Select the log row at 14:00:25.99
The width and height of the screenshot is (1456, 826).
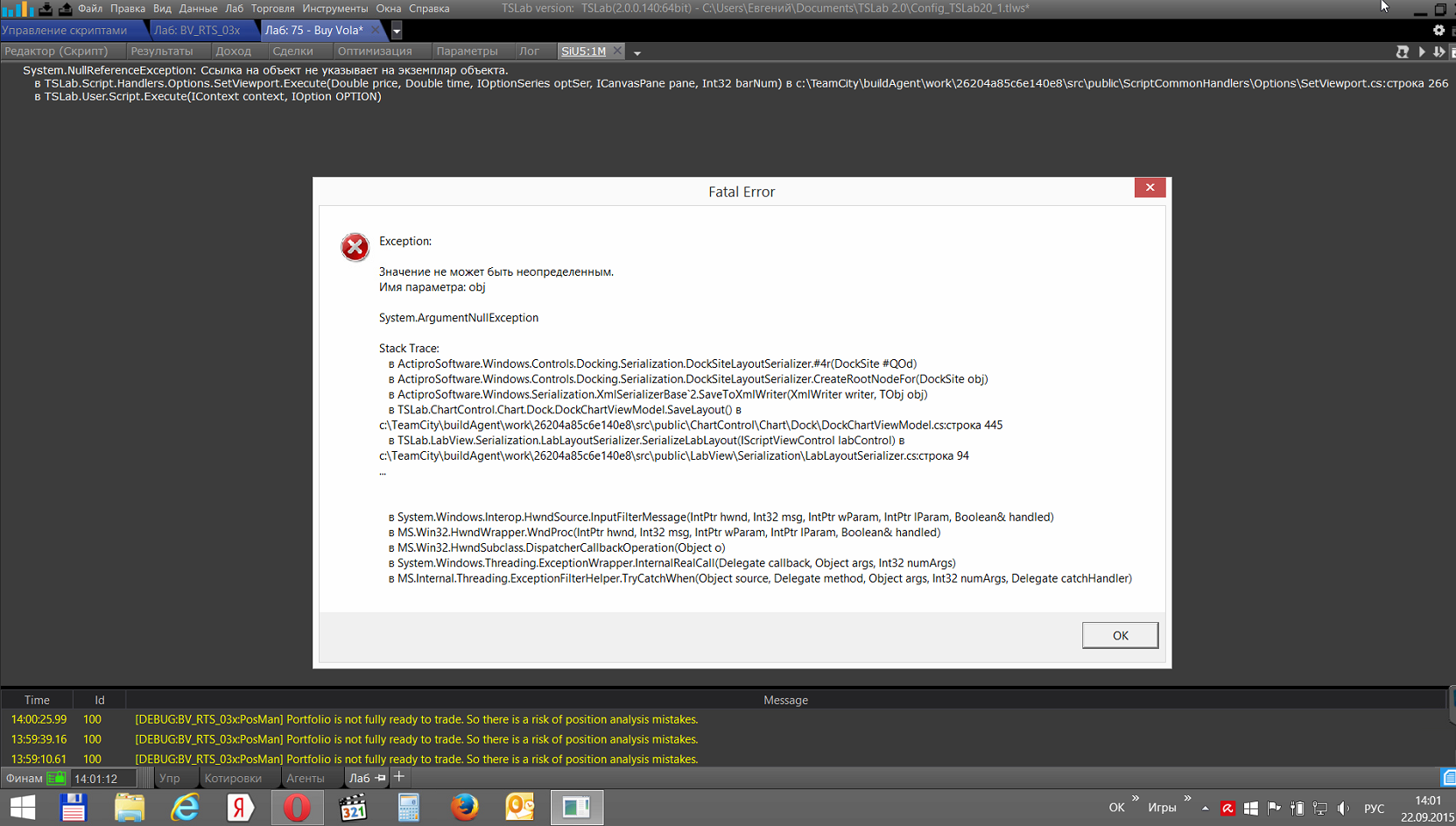click(723, 719)
